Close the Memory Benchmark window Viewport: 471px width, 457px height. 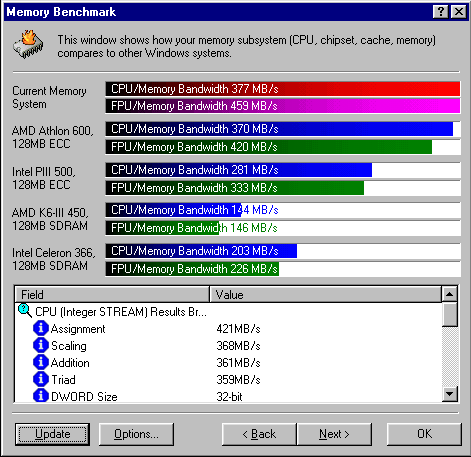pyautogui.click(x=459, y=12)
